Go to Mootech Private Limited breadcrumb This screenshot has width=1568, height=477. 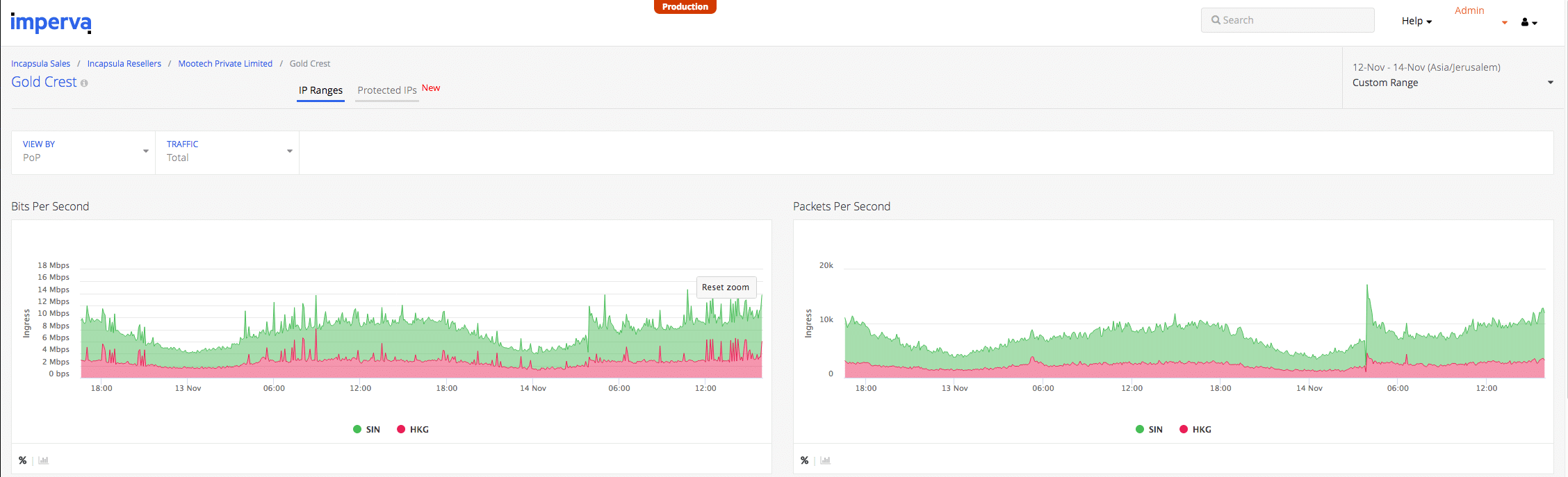coord(225,64)
